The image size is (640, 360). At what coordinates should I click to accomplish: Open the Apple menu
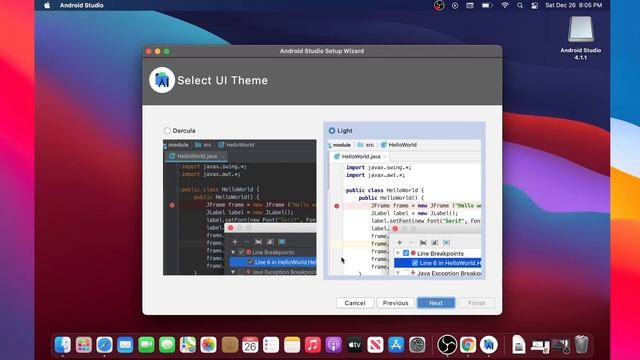[x=47, y=5]
